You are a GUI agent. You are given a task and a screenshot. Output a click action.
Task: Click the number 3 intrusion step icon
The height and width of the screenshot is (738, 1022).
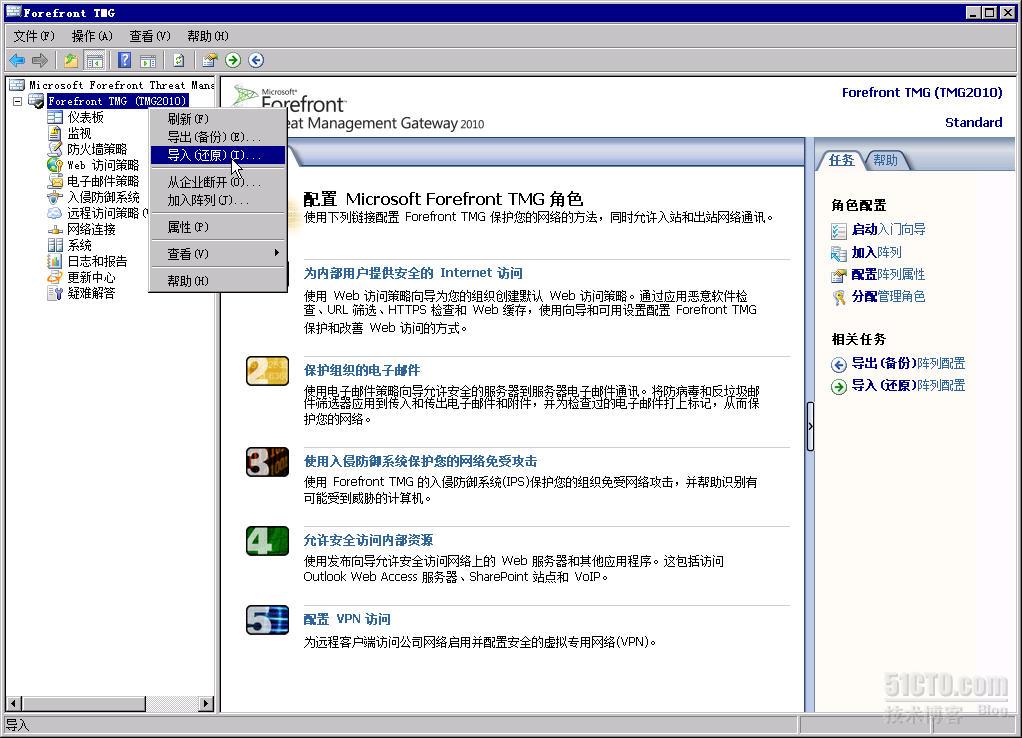pyautogui.click(x=267, y=462)
